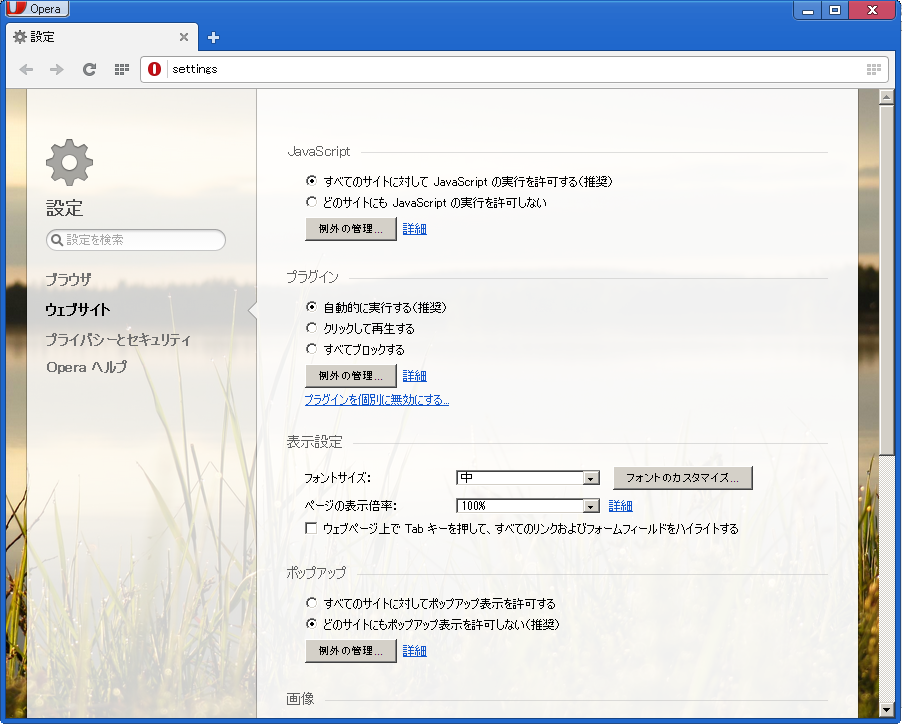The width and height of the screenshot is (902, 724).
Task: Open Speed Dial grid icon
Action: 121,70
